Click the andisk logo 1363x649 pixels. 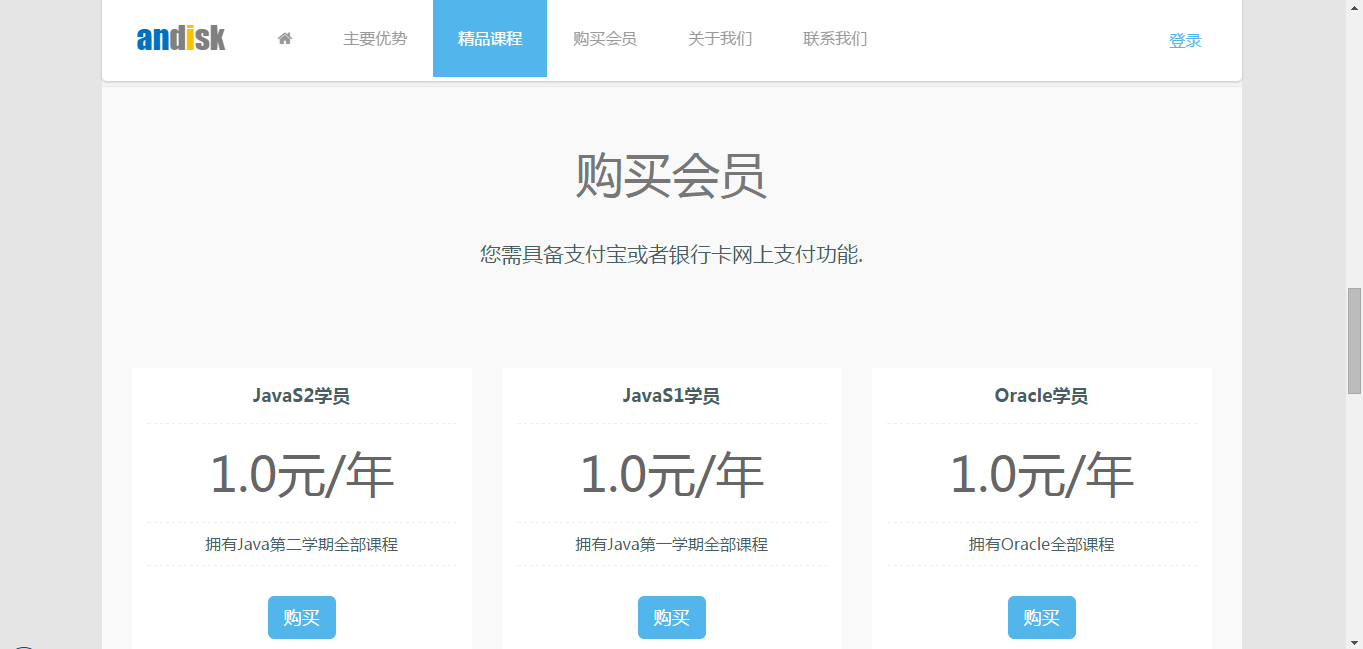coord(181,39)
